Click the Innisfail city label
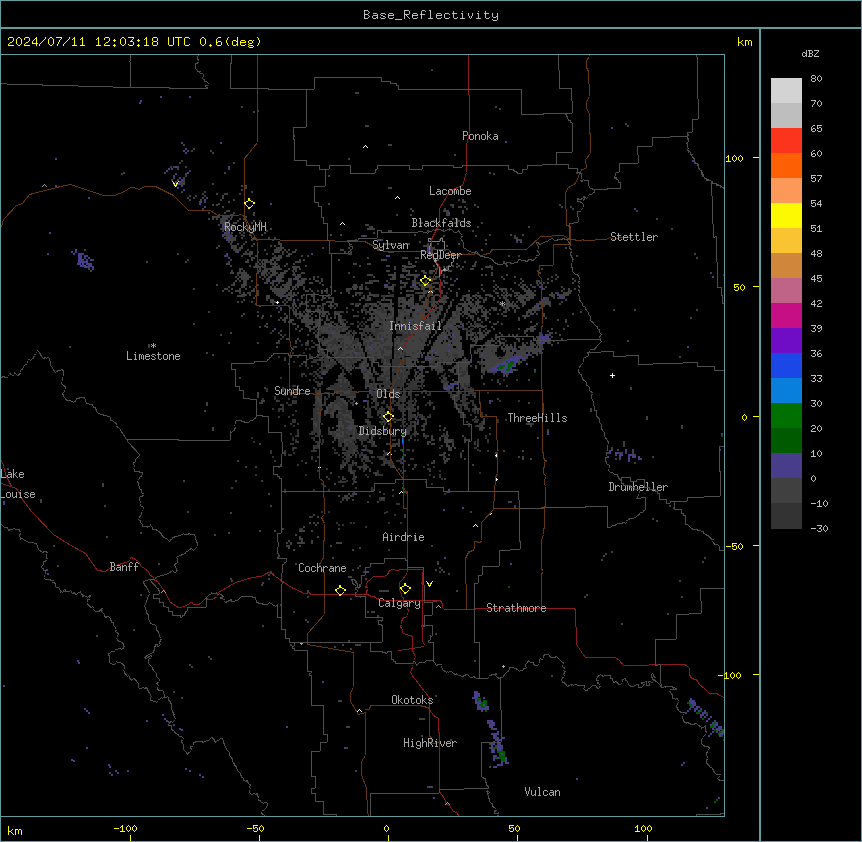This screenshot has height=842, width=862. [416, 326]
